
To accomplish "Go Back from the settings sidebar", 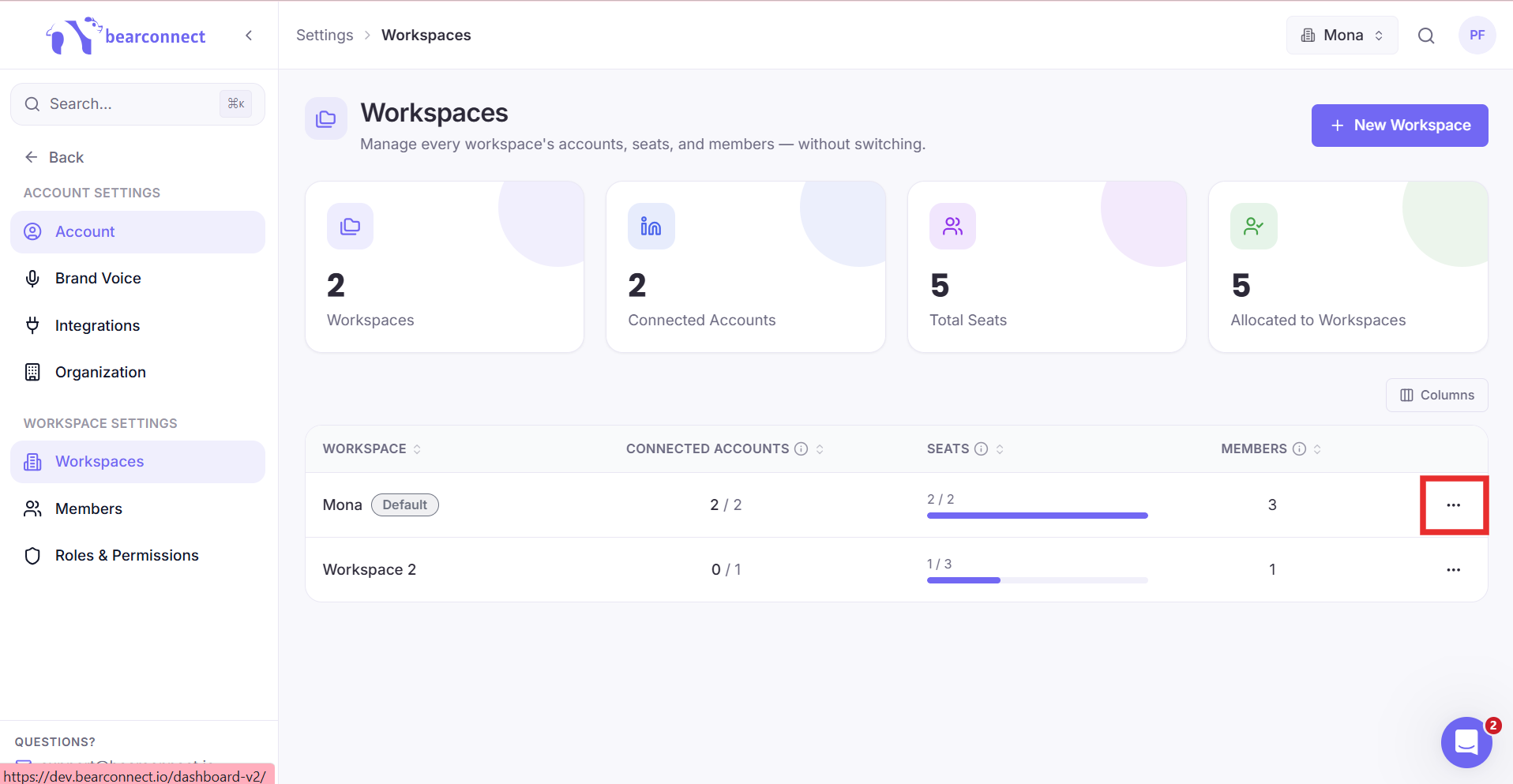I will pos(54,157).
